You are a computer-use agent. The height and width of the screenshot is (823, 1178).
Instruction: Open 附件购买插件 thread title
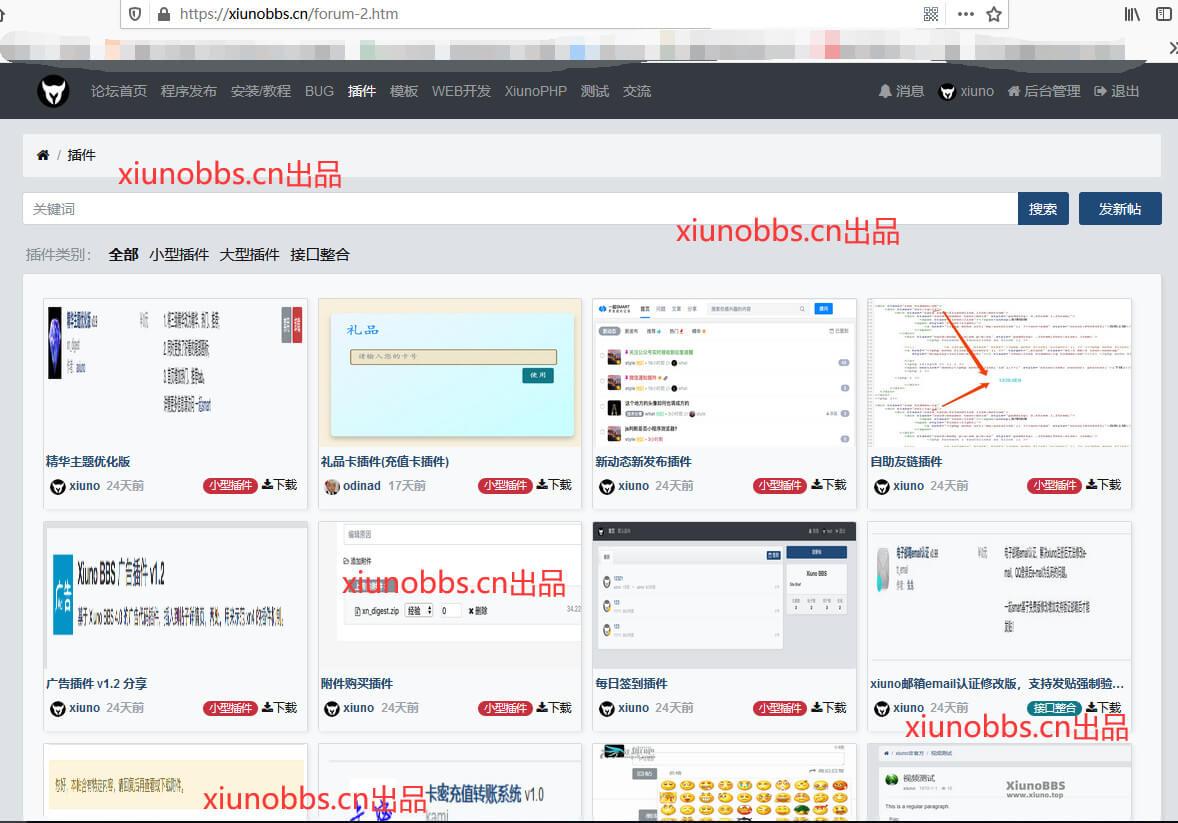[x=357, y=683]
